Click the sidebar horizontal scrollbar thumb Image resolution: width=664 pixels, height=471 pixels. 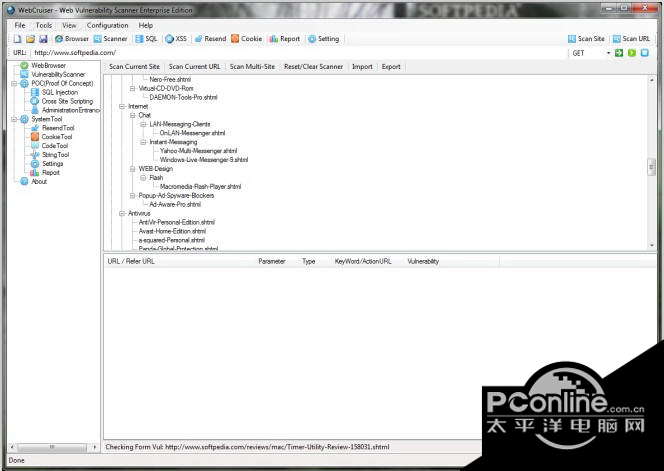pos(52,447)
